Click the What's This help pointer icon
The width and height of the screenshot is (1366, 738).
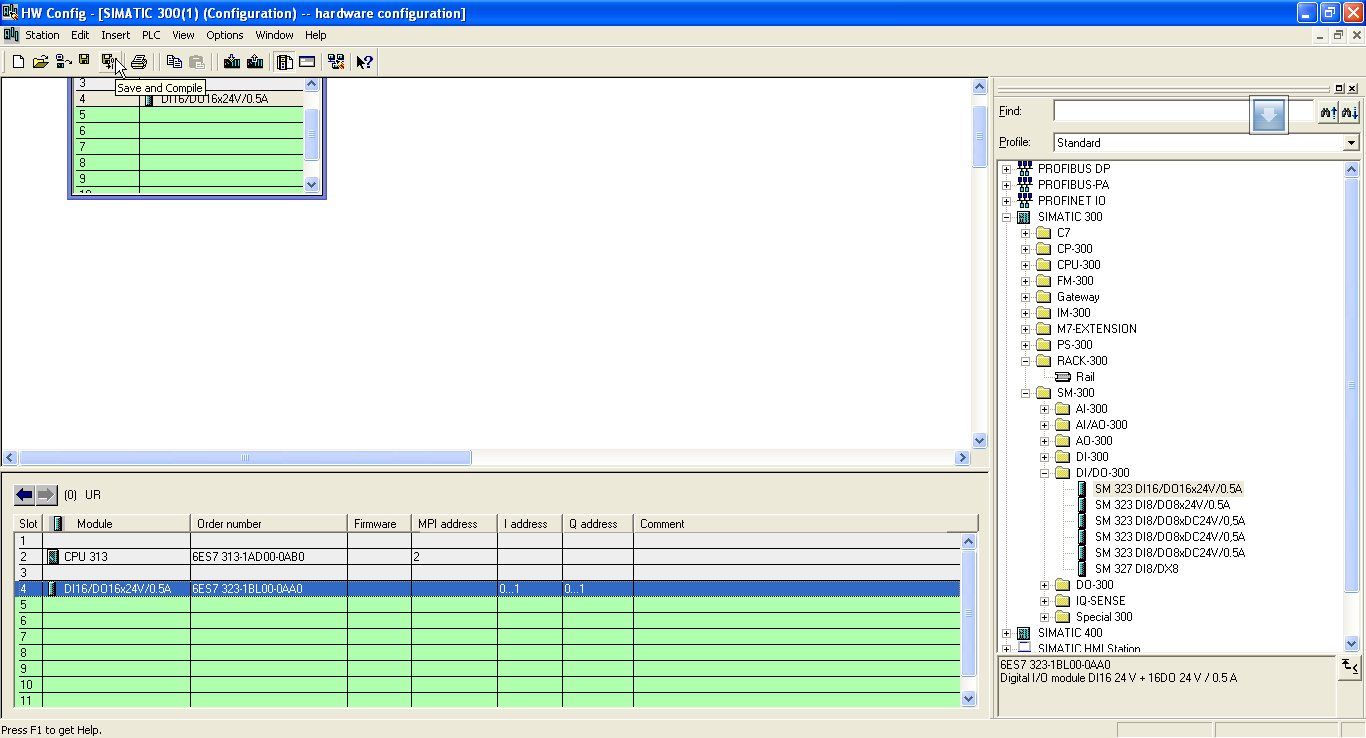[364, 62]
